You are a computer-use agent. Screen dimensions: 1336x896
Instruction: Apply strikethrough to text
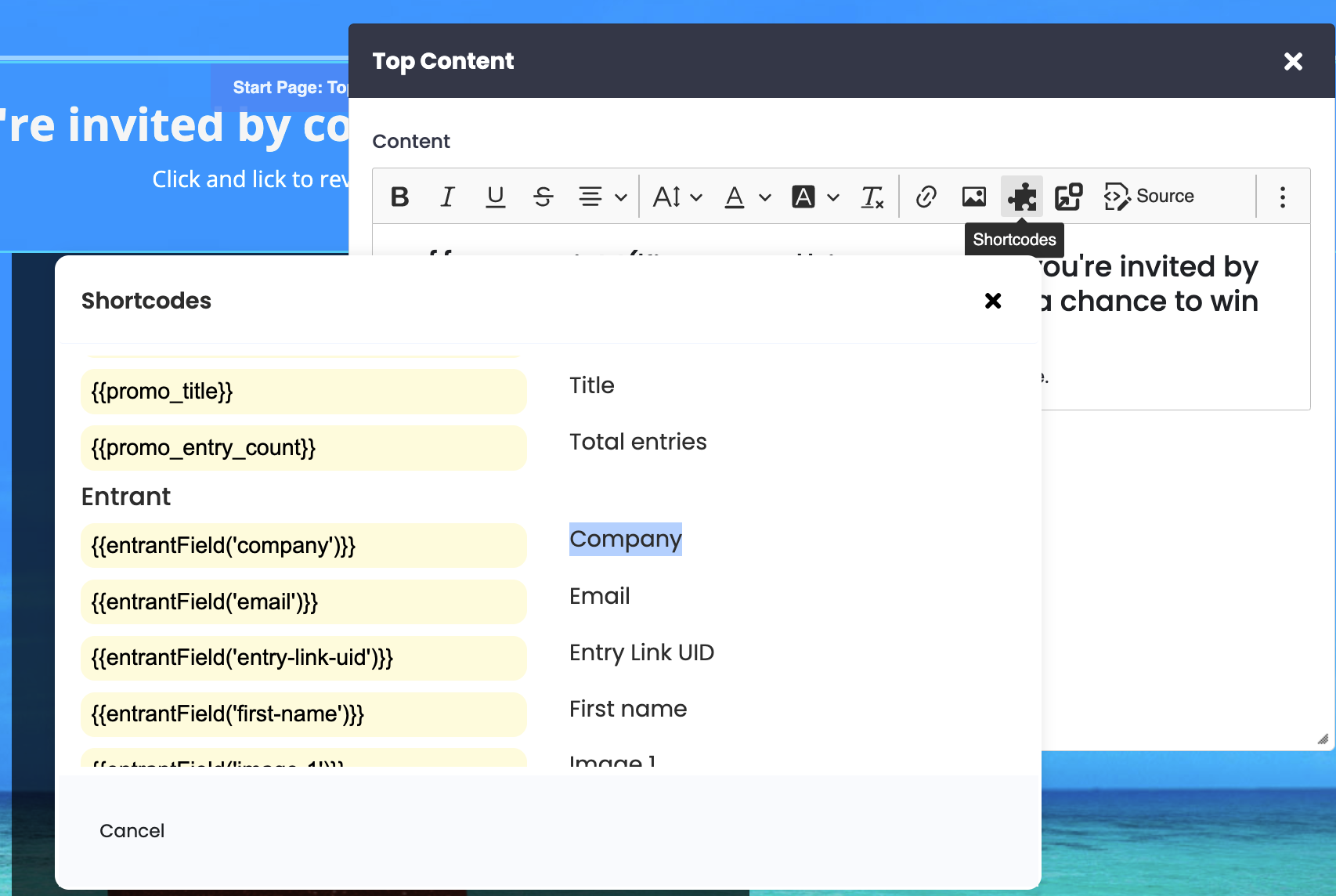[543, 197]
